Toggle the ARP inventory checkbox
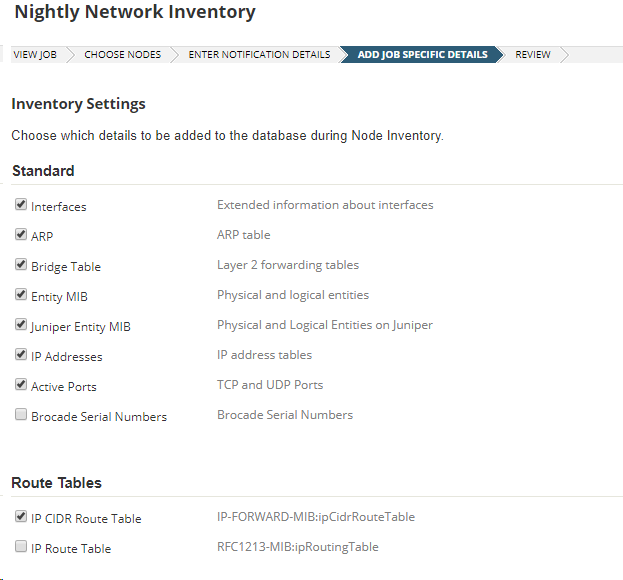 [x=21, y=235]
